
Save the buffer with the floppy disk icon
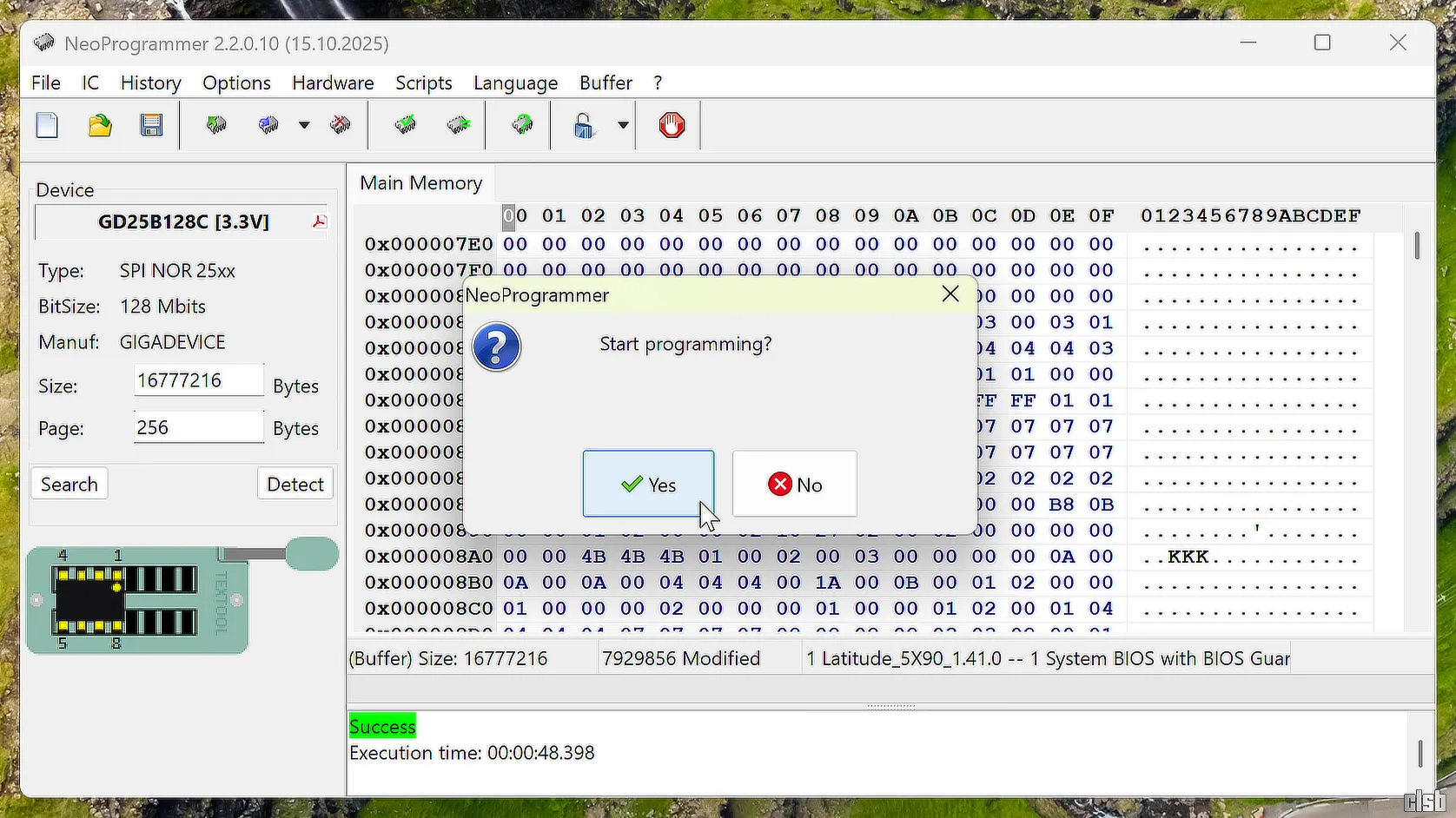point(152,126)
